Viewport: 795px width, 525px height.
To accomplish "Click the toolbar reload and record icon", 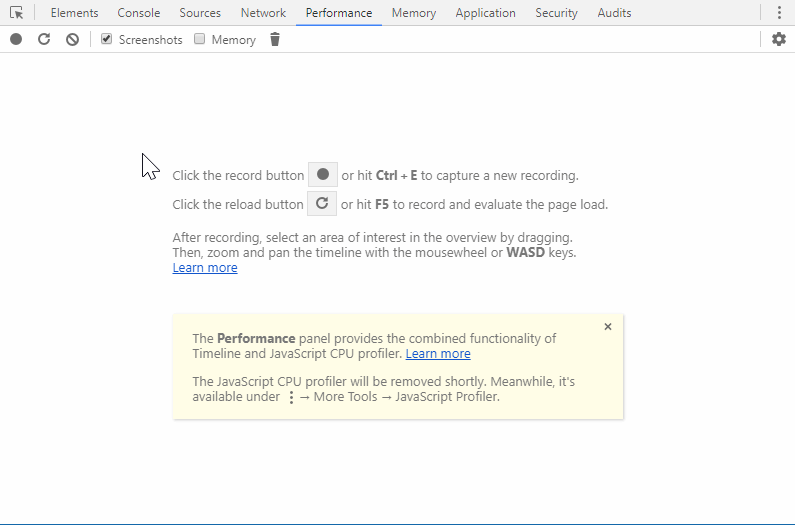I will [44, 39].
